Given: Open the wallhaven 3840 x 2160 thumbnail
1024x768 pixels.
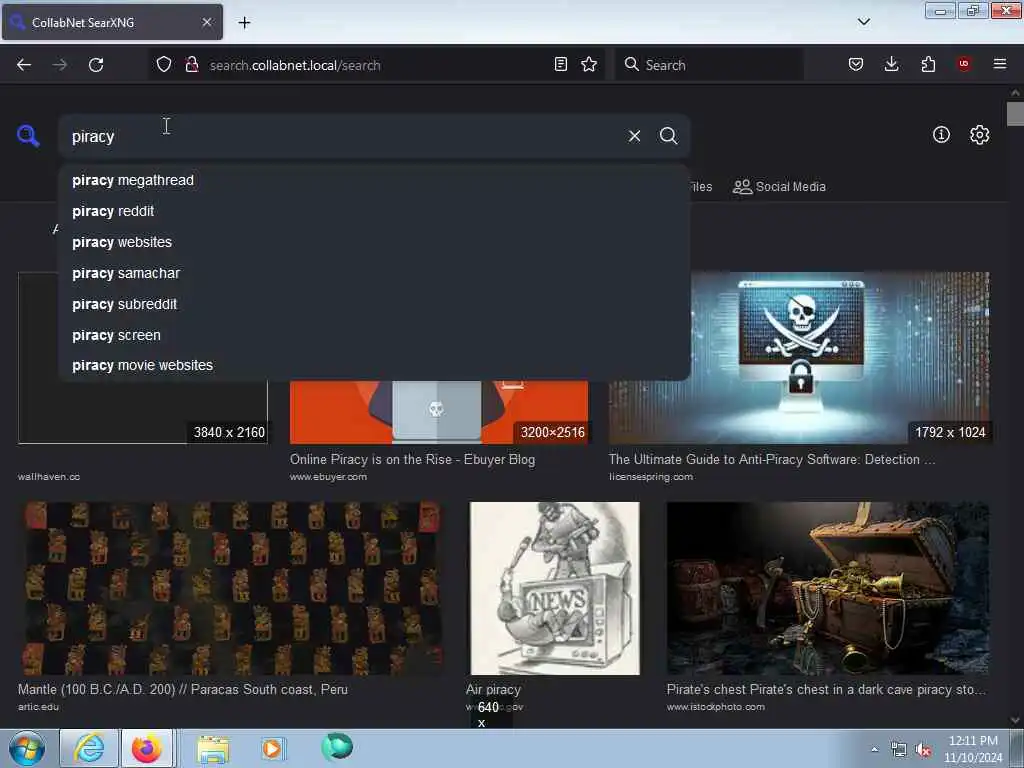Looking at the screenshot, I should pyautogui.click(x=142, y=412).
